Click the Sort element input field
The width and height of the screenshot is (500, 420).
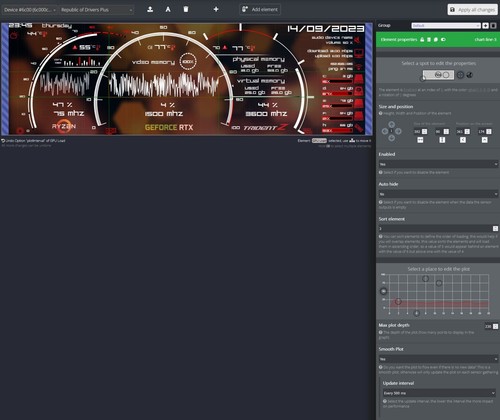click(435, 229)
